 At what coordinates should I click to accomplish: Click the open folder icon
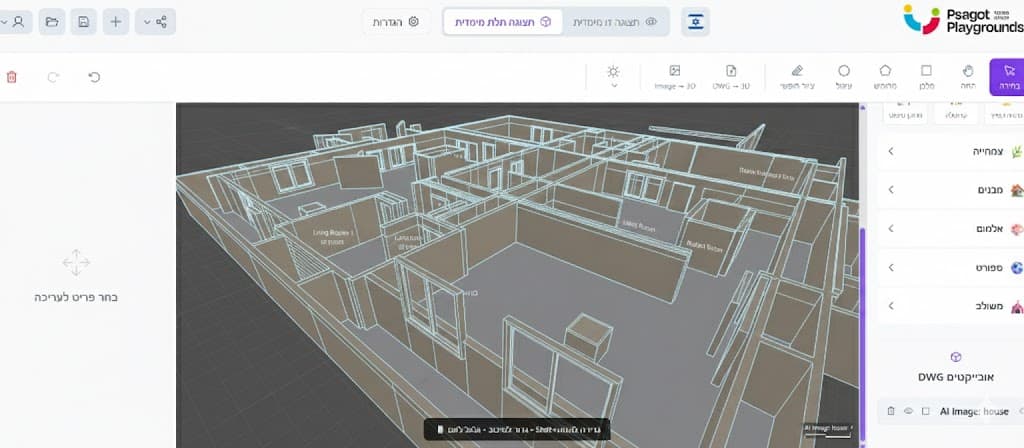52,22
